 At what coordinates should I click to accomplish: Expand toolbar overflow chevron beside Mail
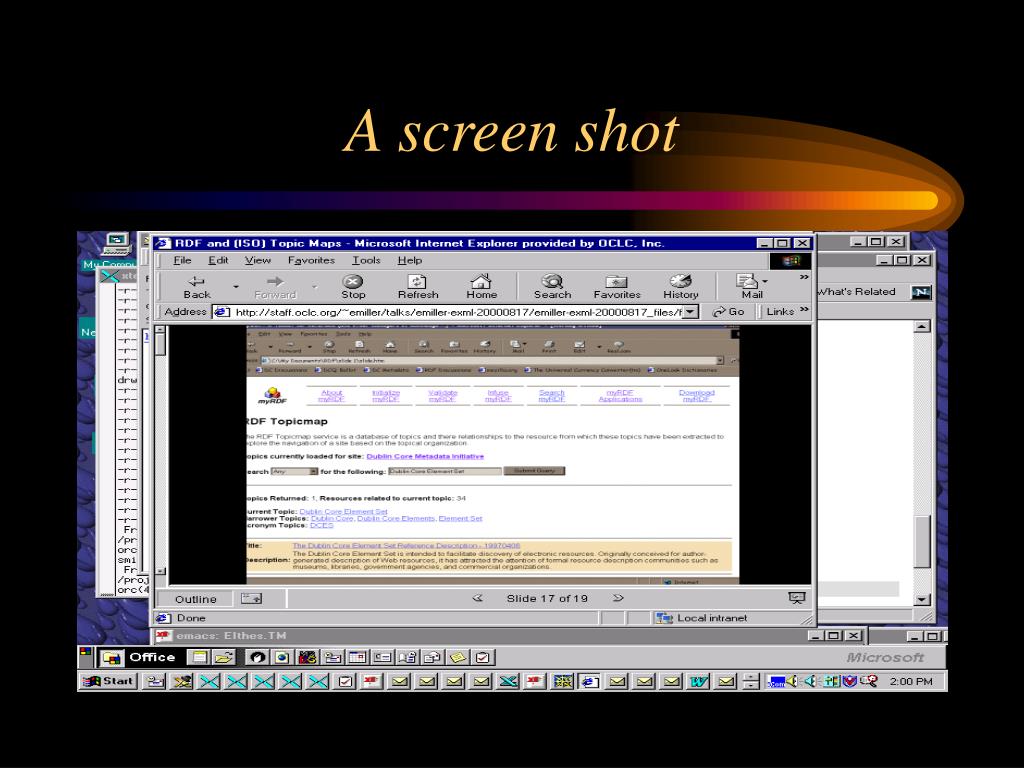click(804, 278)
